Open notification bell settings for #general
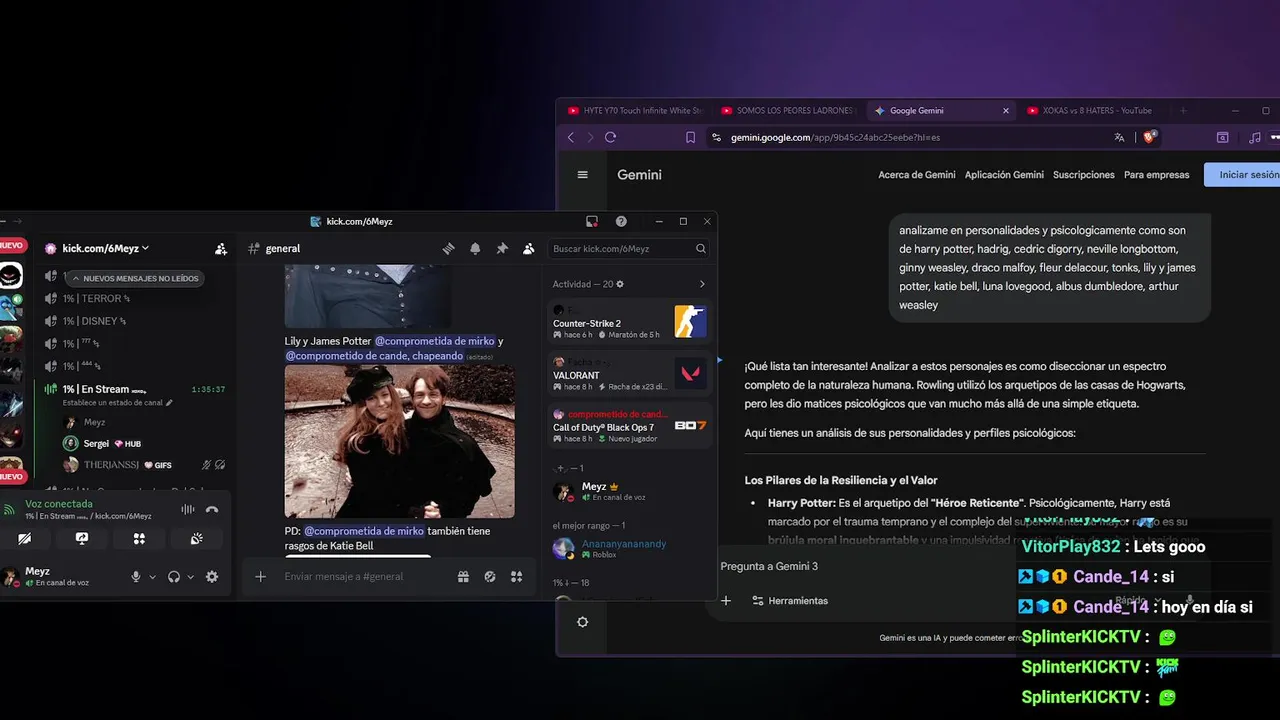1280x720 pixels. (475, 249)
